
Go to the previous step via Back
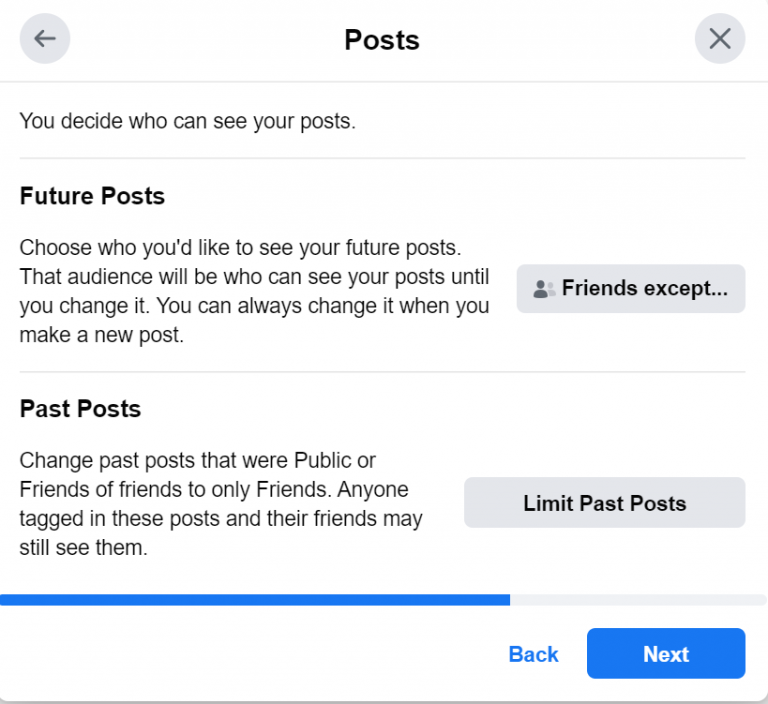click(533, 654)
